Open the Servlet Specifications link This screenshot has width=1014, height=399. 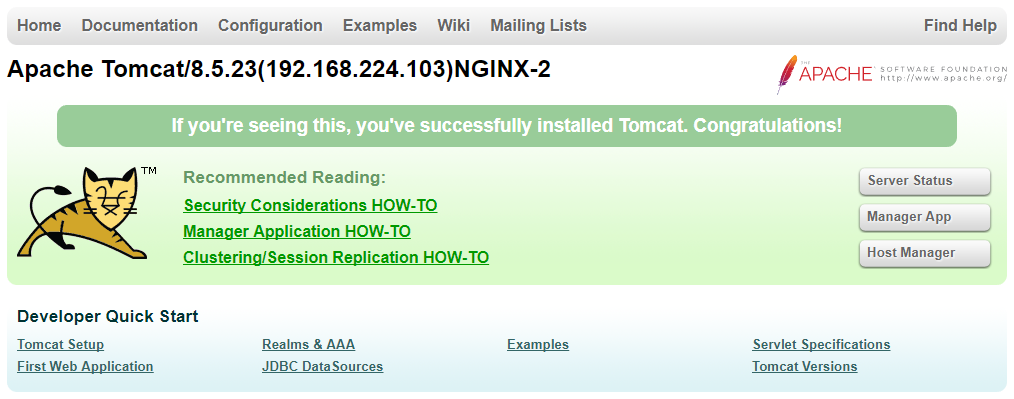(821, 345)
